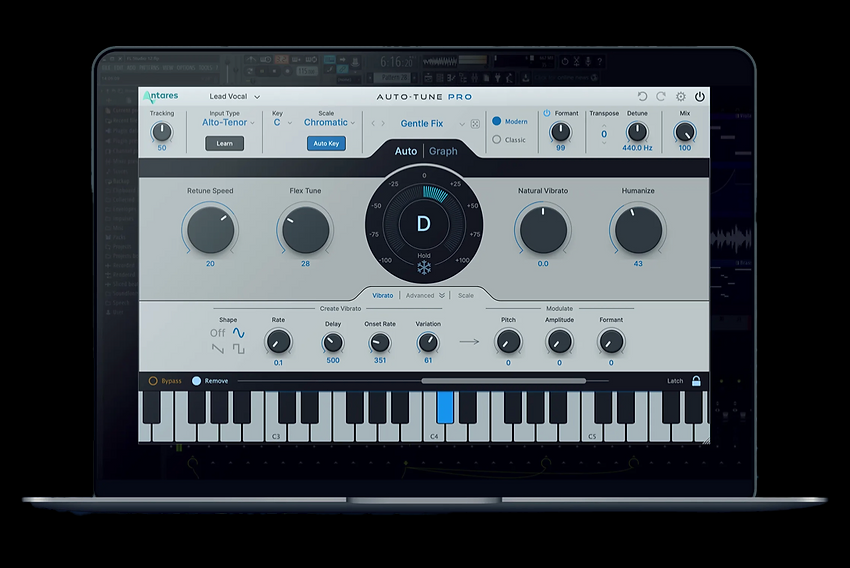Open the Scale Chromatic dropdown
Image resolution: width=850 pixels, height=568 pixels.
pos(329,122)
